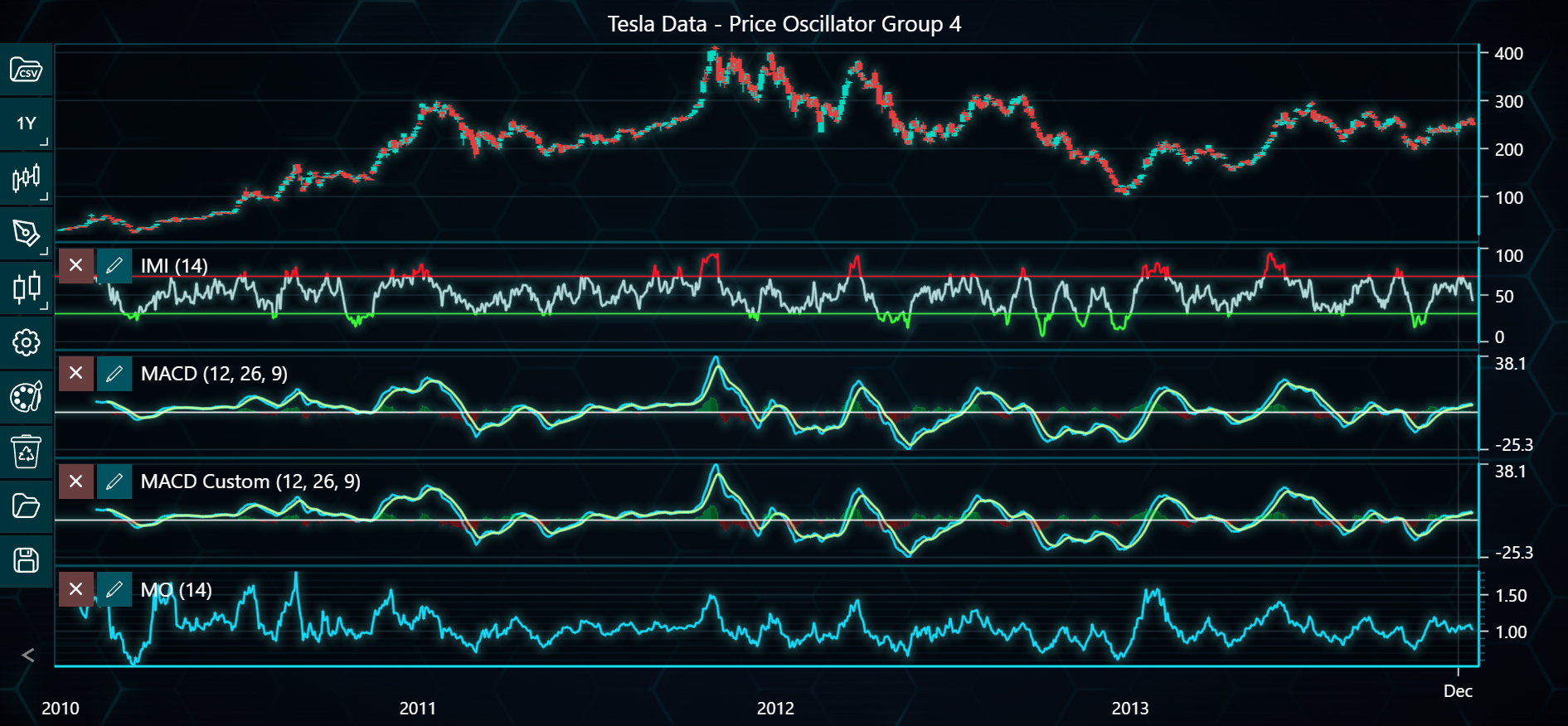Click the MACD (12, 26, 9) label
The width and height of the screenshot is (1568, 726).
click(214, 374)
